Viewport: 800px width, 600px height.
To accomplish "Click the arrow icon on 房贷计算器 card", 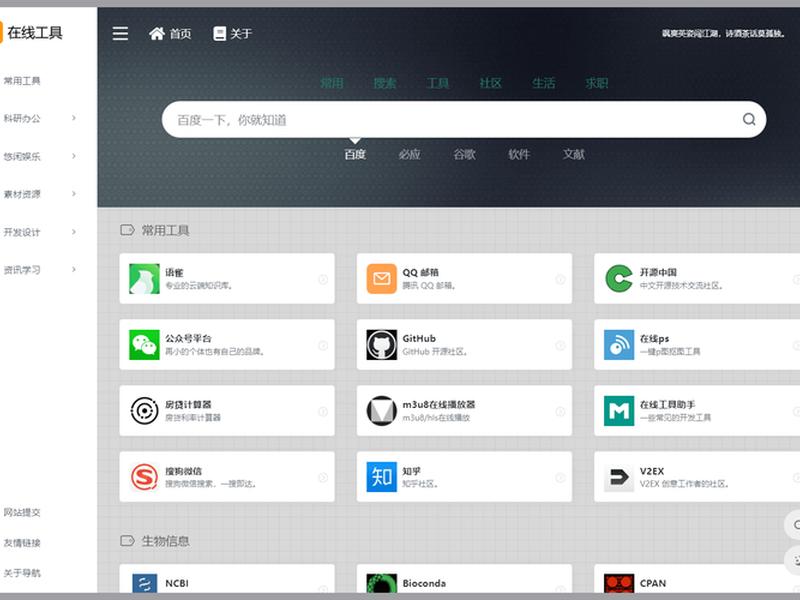I will click(x=323, y=411).
